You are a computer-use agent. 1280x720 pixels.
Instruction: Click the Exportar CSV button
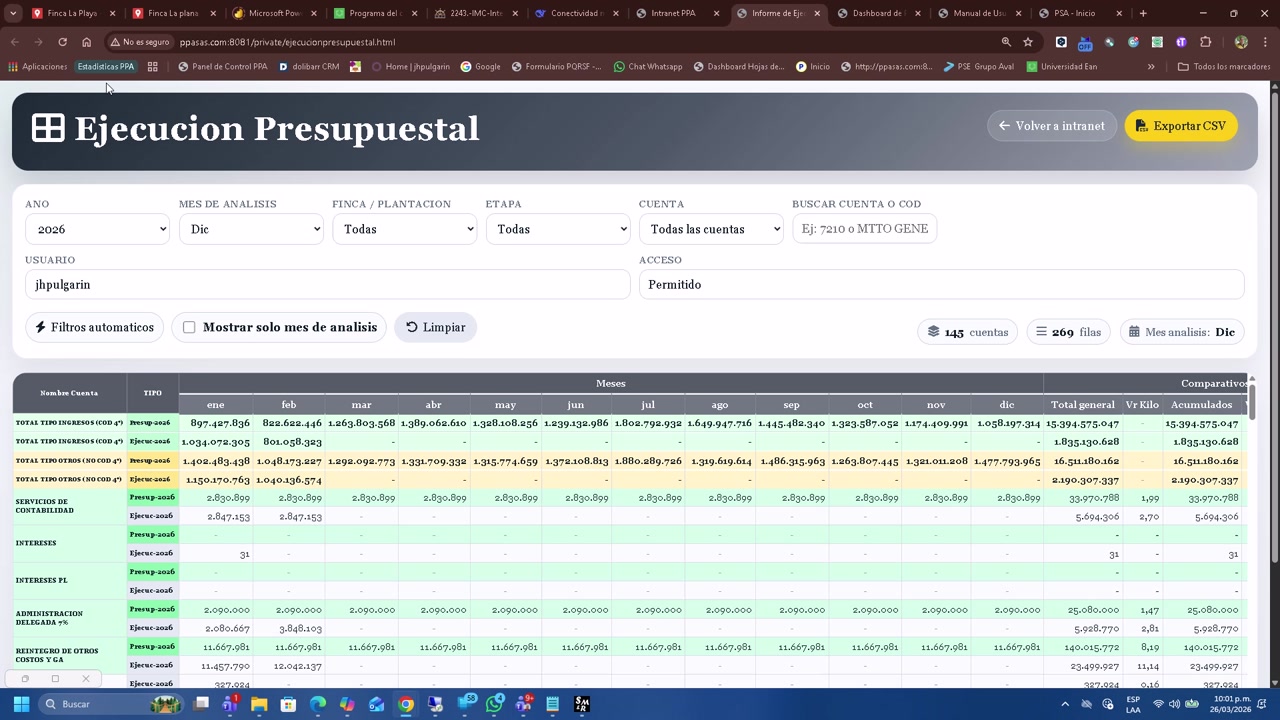coord(1181,126)
